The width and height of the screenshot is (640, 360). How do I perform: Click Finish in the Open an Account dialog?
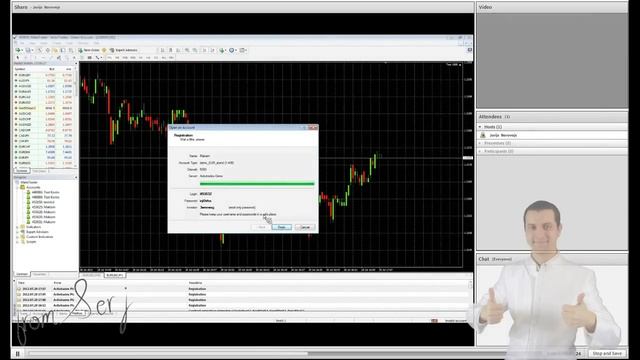click(282, 227)
